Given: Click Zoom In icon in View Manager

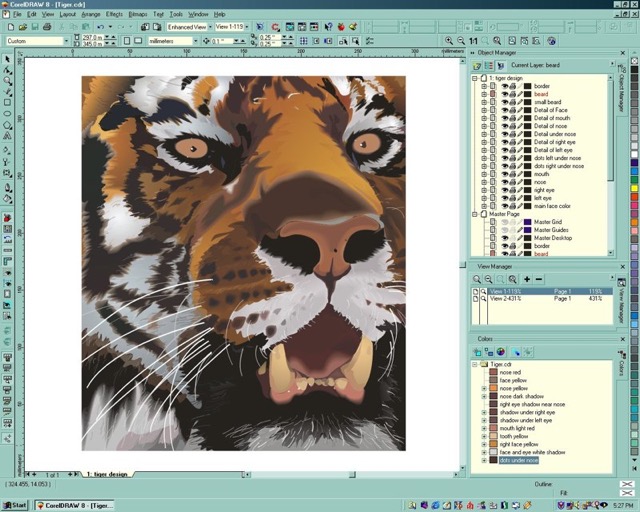Looking at the screenshot, I should (476, 279).
